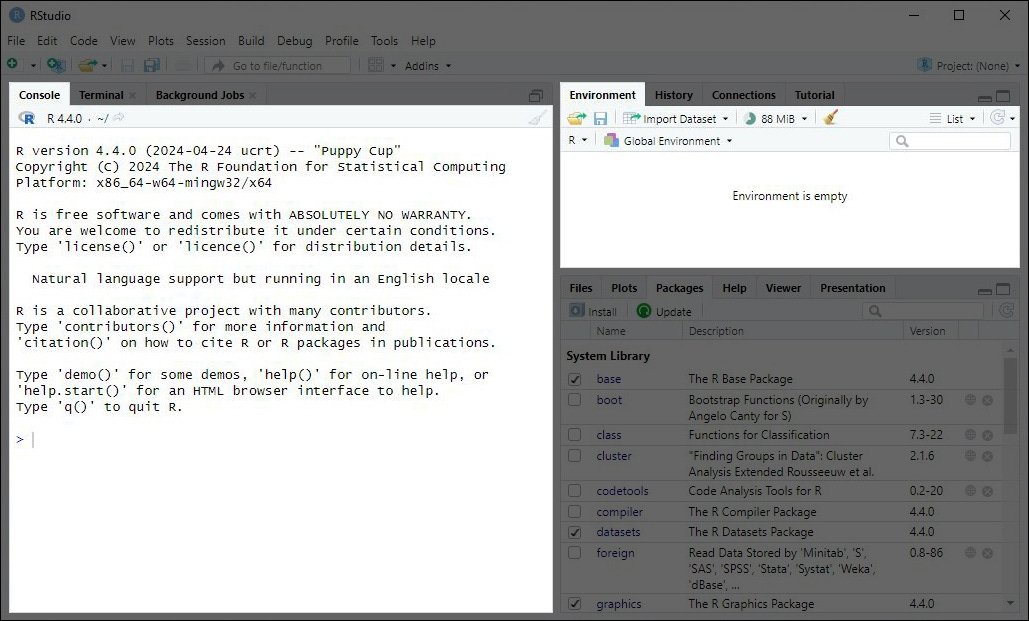Load the codetools package via its checkbox

coord(575,490)
